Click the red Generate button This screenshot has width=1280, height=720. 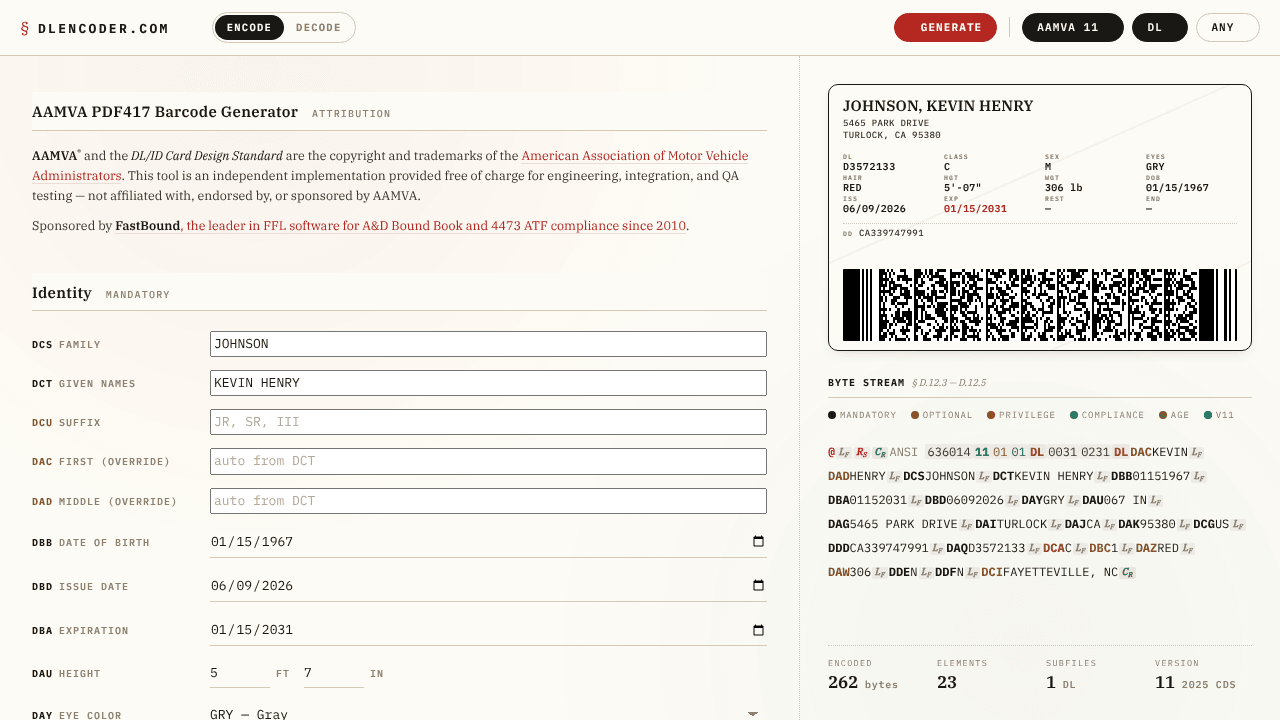(x=945, y=28)
